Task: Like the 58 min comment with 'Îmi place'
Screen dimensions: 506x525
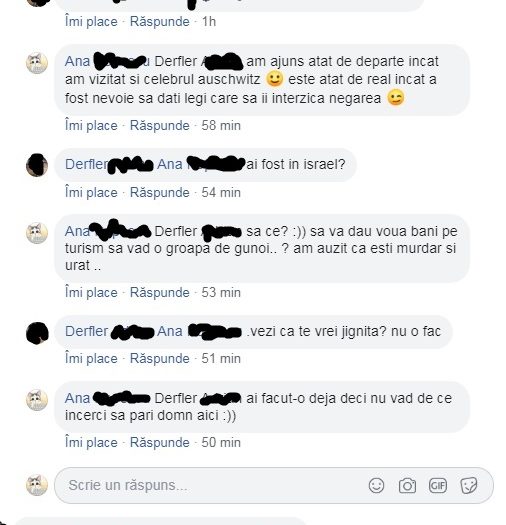Action: tap(91, 126)
